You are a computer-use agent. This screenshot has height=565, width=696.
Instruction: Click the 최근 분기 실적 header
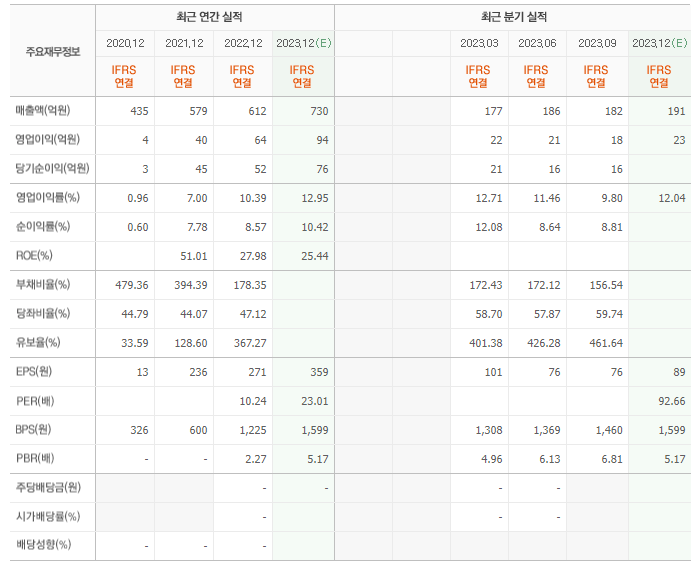[514, 17]
